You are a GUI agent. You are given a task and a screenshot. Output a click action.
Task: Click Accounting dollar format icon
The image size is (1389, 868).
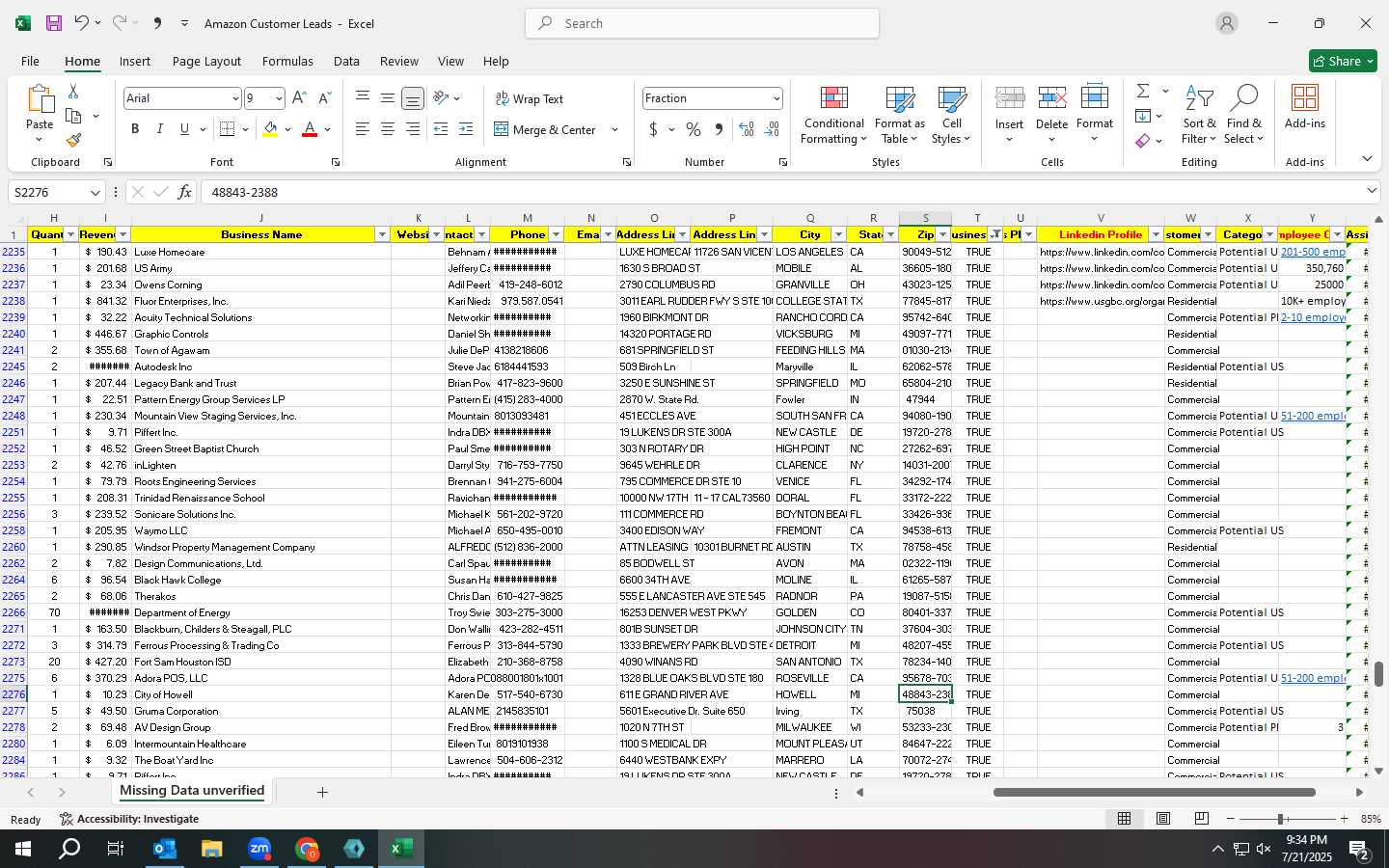[x=654, y=129]
